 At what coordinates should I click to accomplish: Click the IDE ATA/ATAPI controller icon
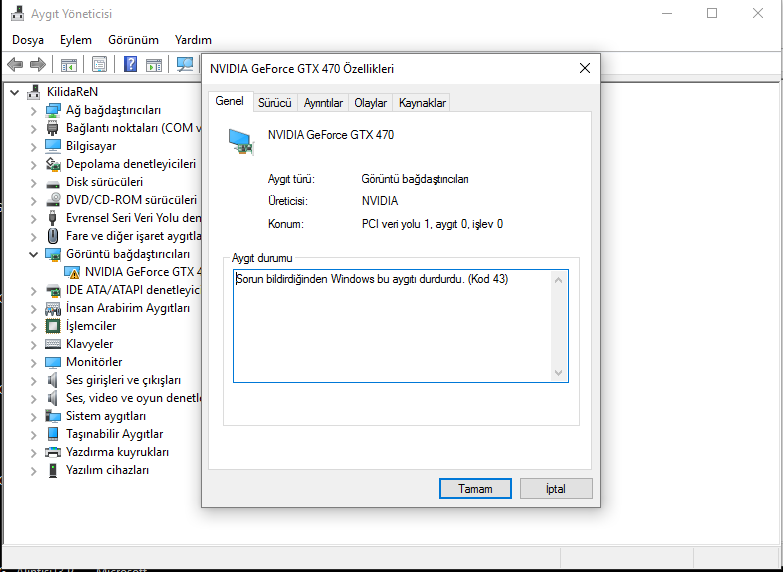[x=53, y=290]
